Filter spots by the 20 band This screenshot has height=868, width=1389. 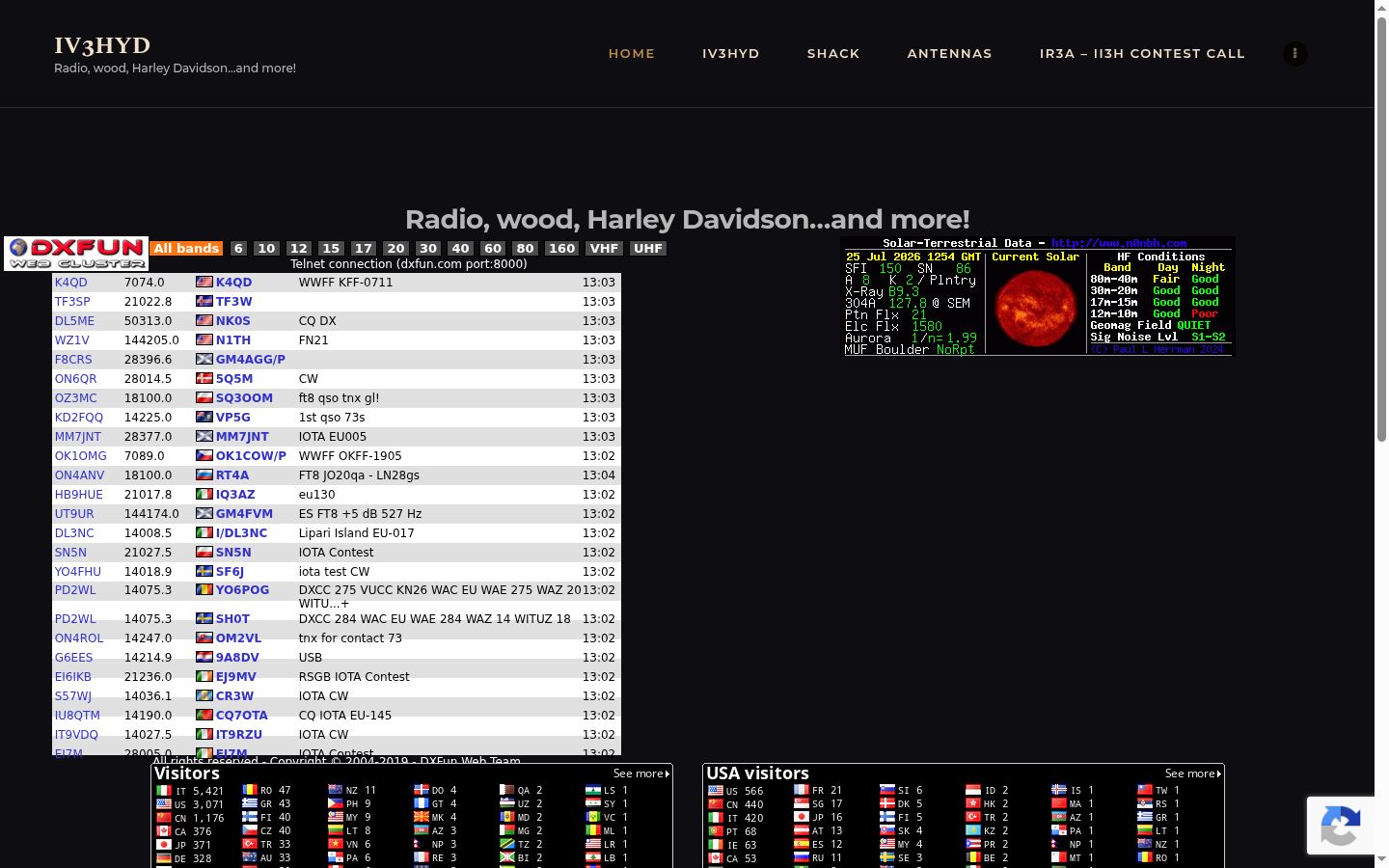tap(395, 249)
